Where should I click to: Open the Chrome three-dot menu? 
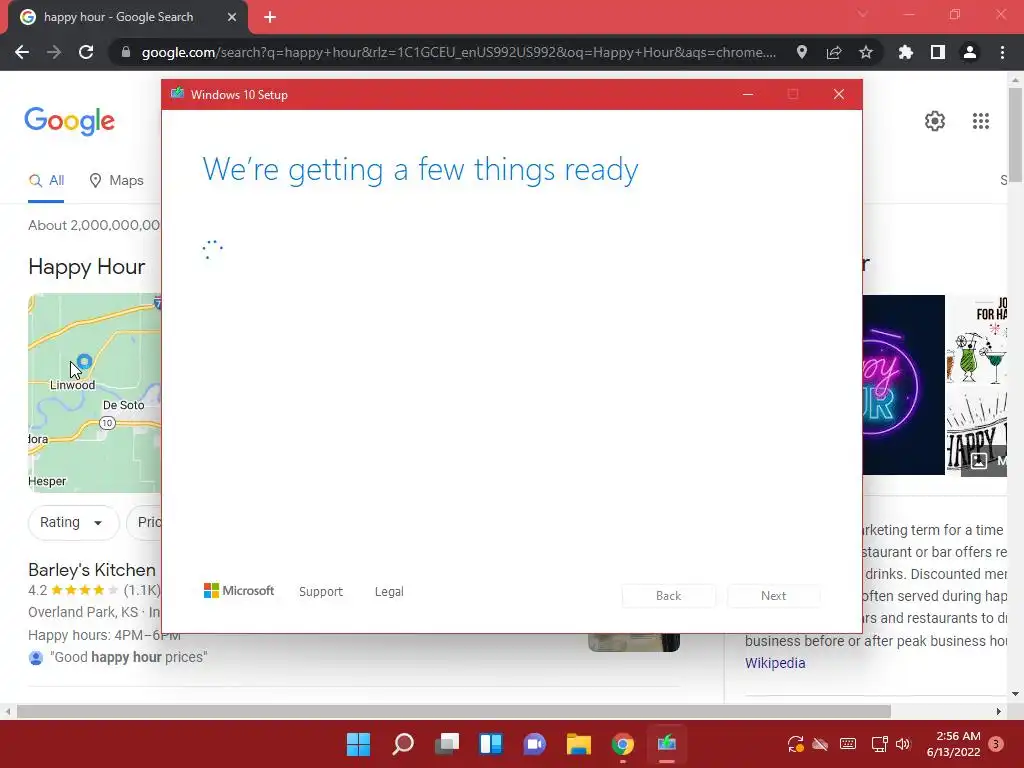[x=1002, y=52]
